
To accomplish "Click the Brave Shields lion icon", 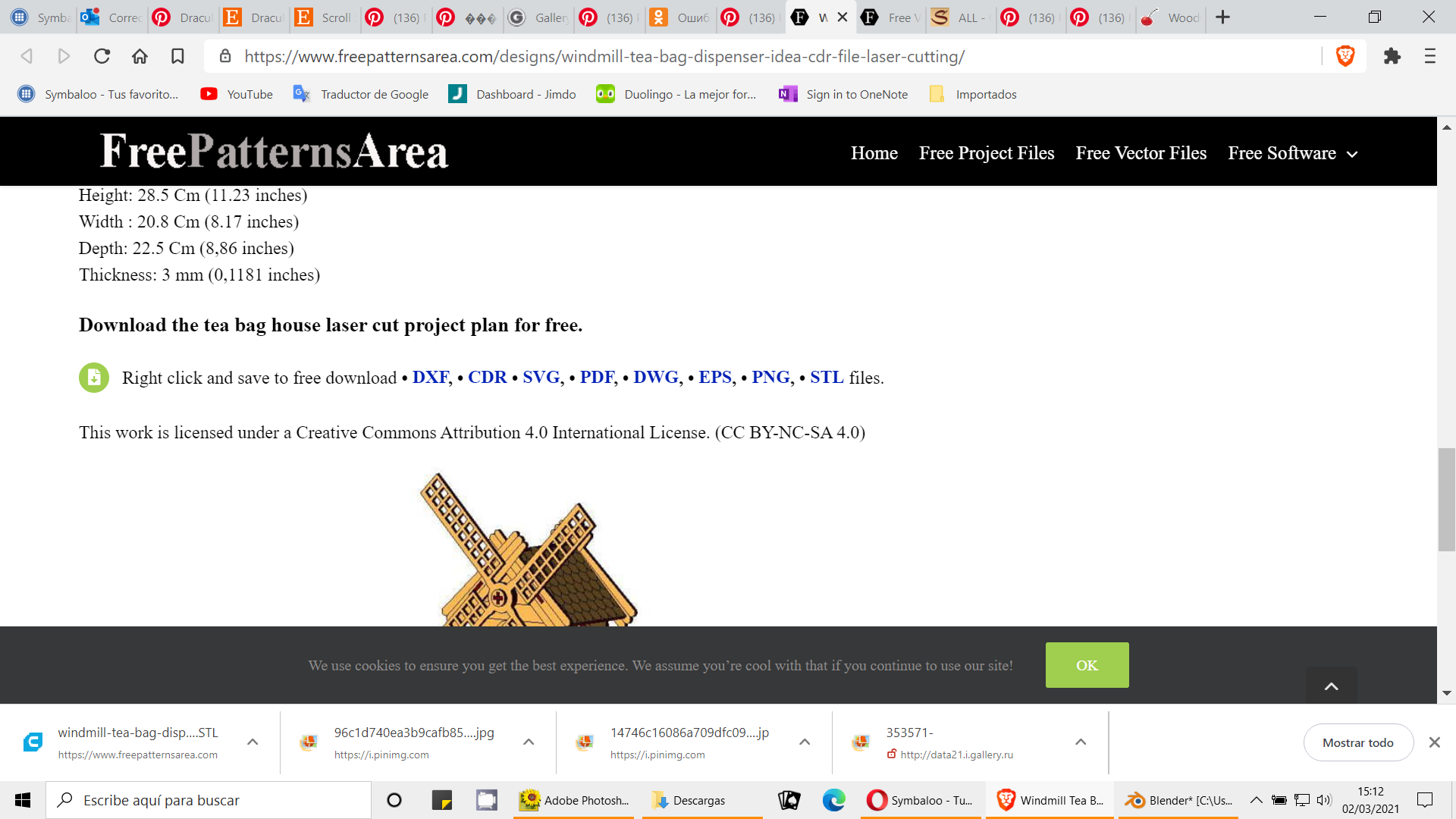I will (1345, 56).
